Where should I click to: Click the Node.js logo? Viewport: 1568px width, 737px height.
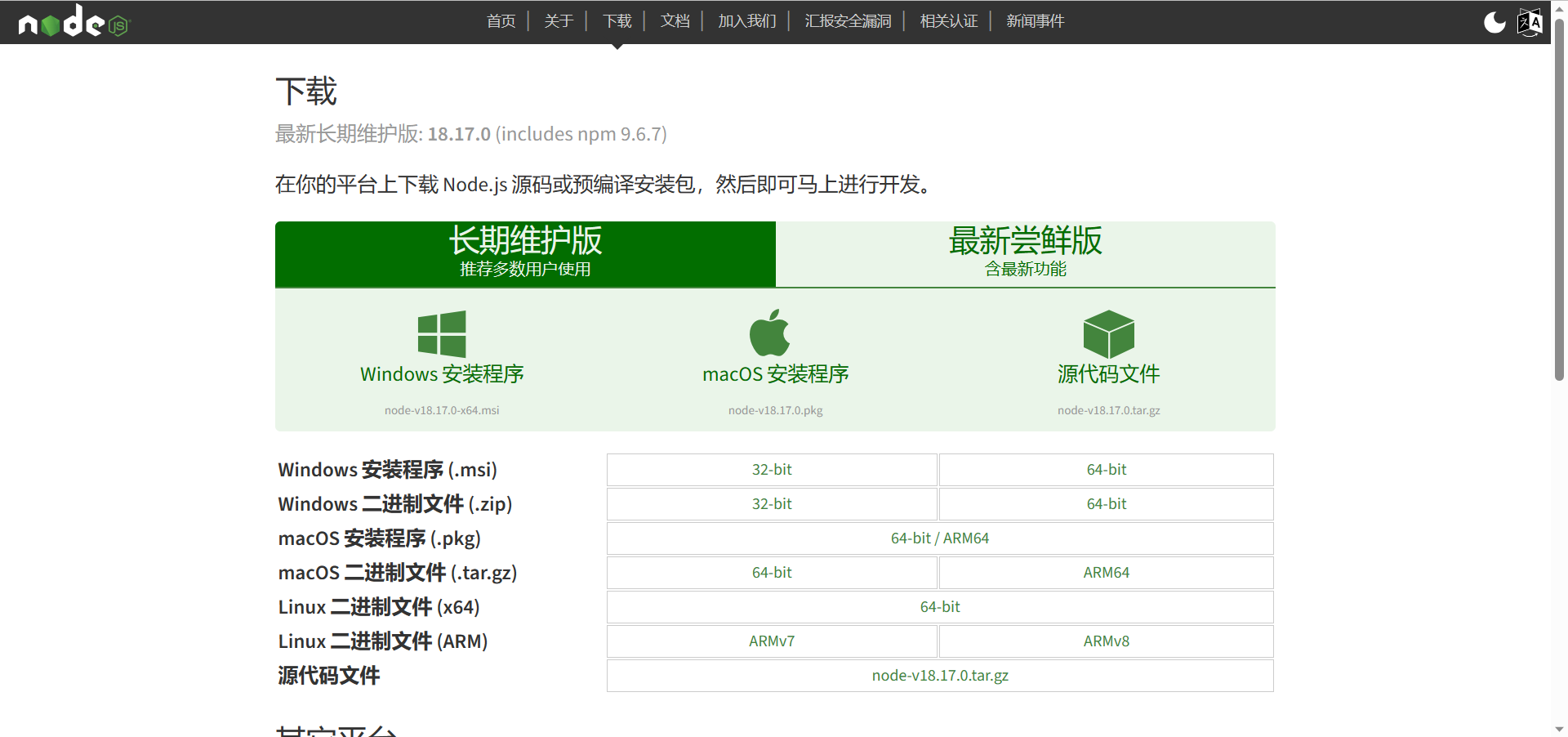coord(73,22)
